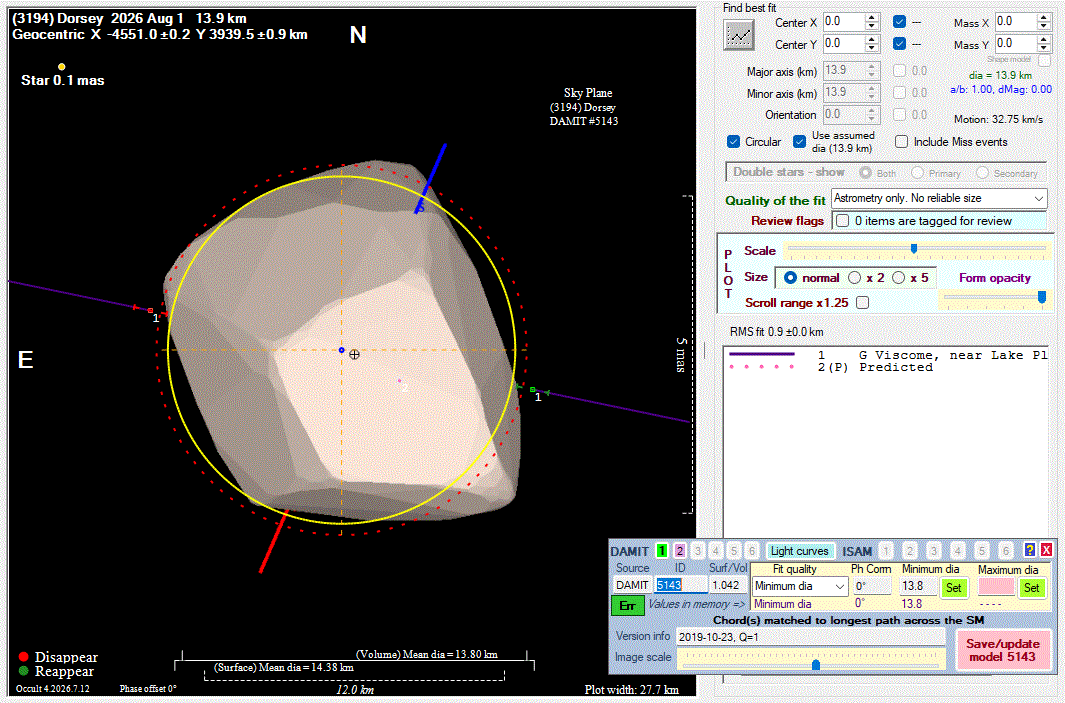Click the Surf/Vol 1.042 field
The height and width of the screenshot is (703, 1065).
(727, 585)
